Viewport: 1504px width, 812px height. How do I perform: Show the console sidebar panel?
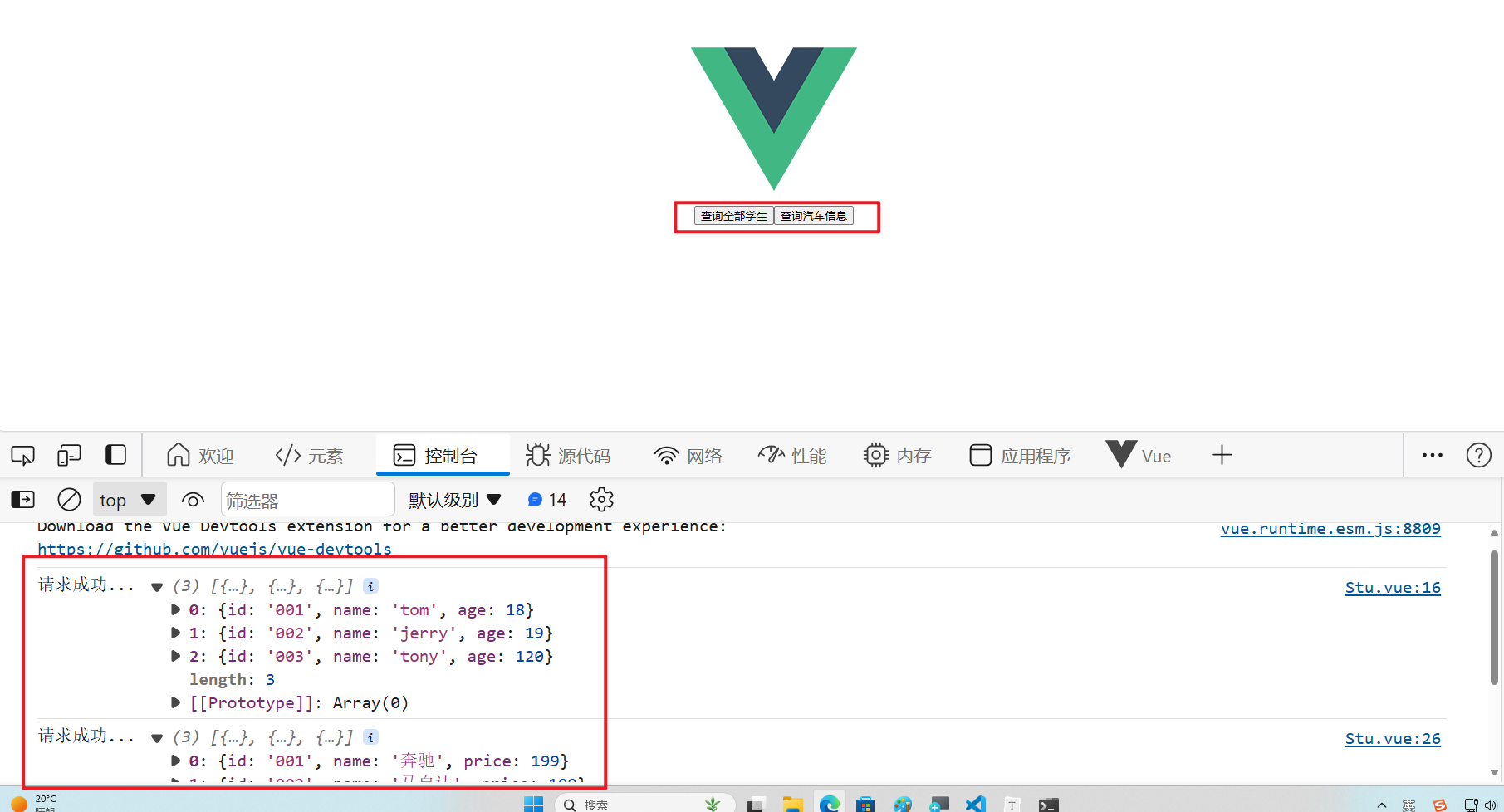(x=22, y=500)
